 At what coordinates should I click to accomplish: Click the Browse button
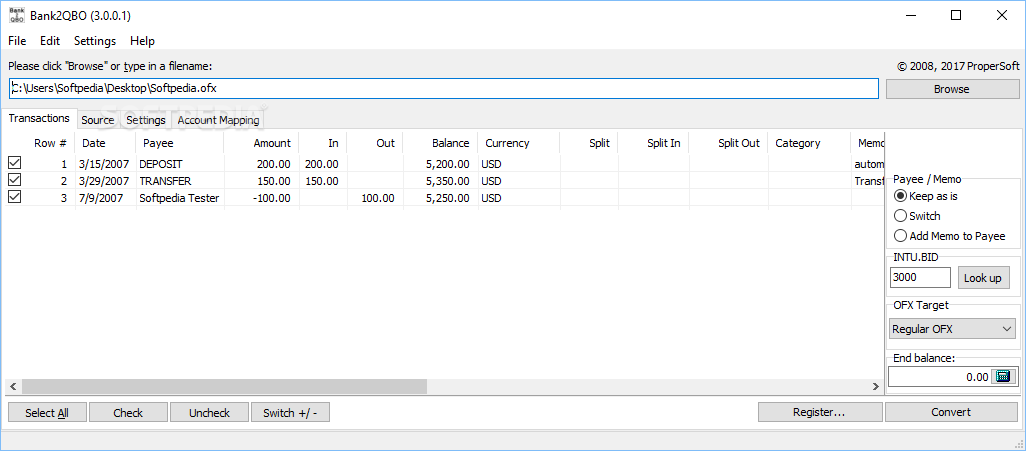pos(952,89)
